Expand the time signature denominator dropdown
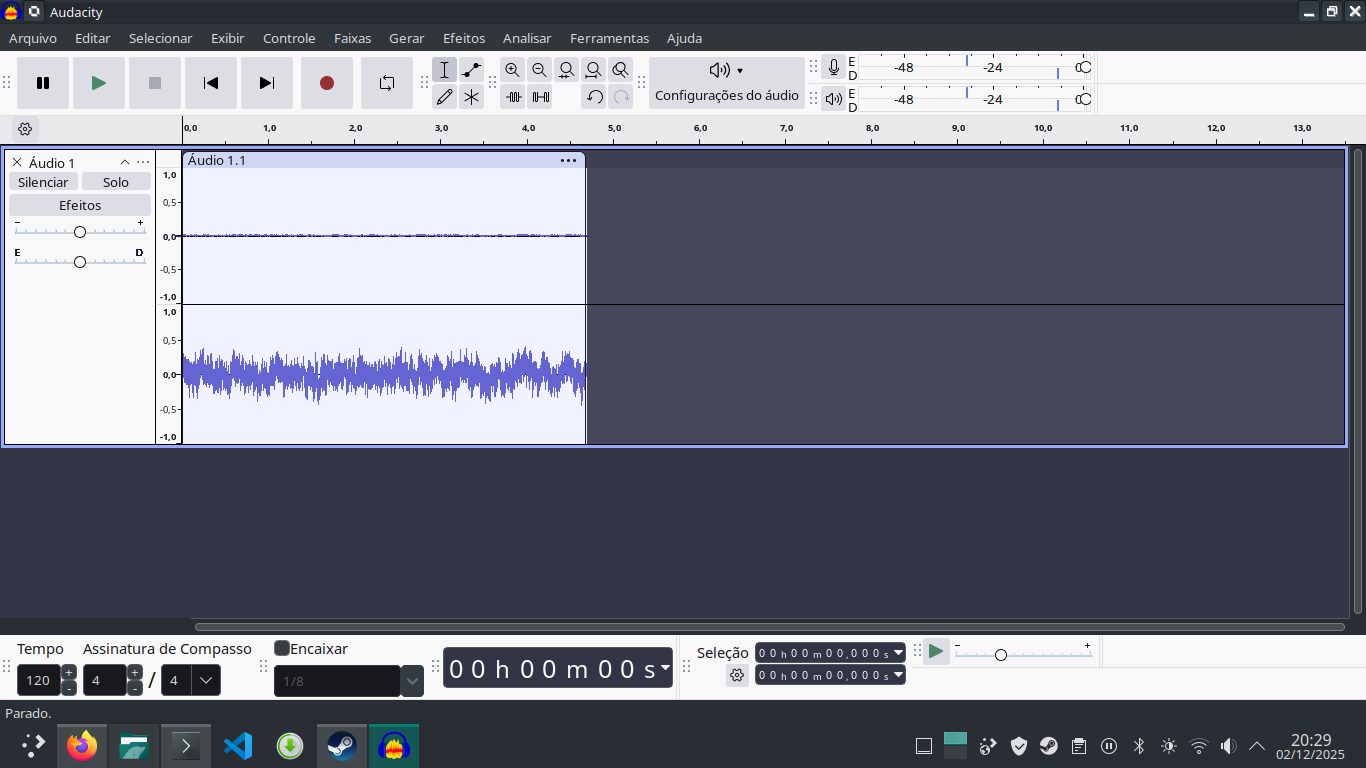The width and height of the screenshot is (1366, 768). click(205, 681)
